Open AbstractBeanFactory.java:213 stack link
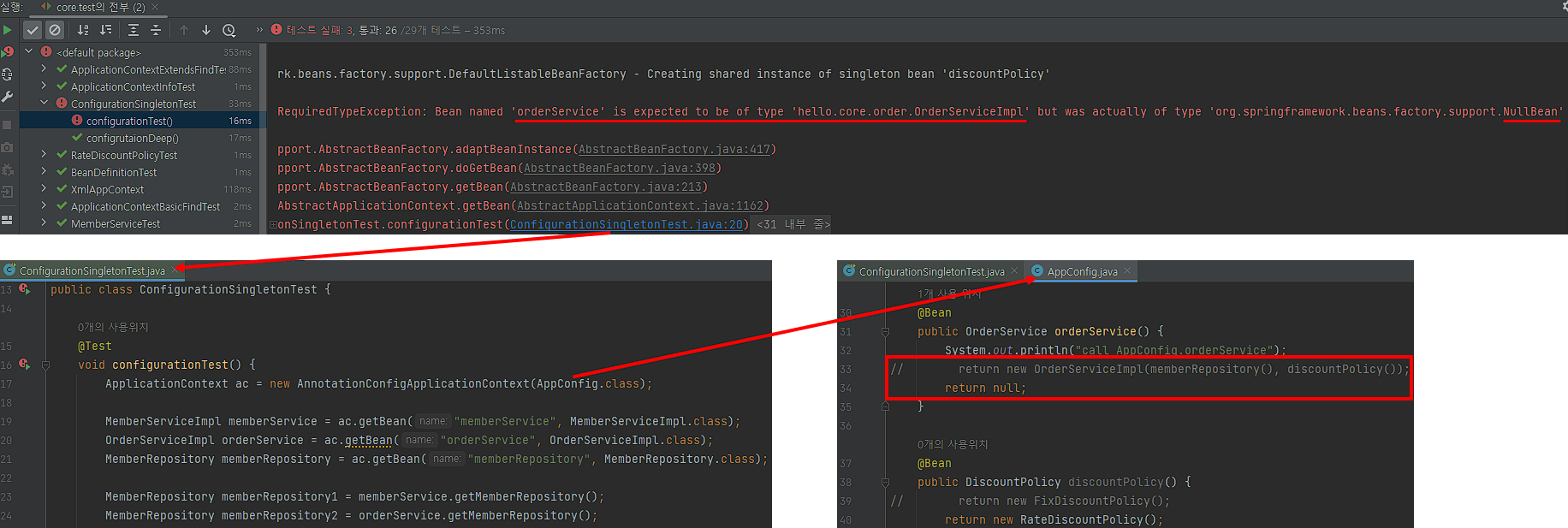1568x528 pixels. click(606, 187)
